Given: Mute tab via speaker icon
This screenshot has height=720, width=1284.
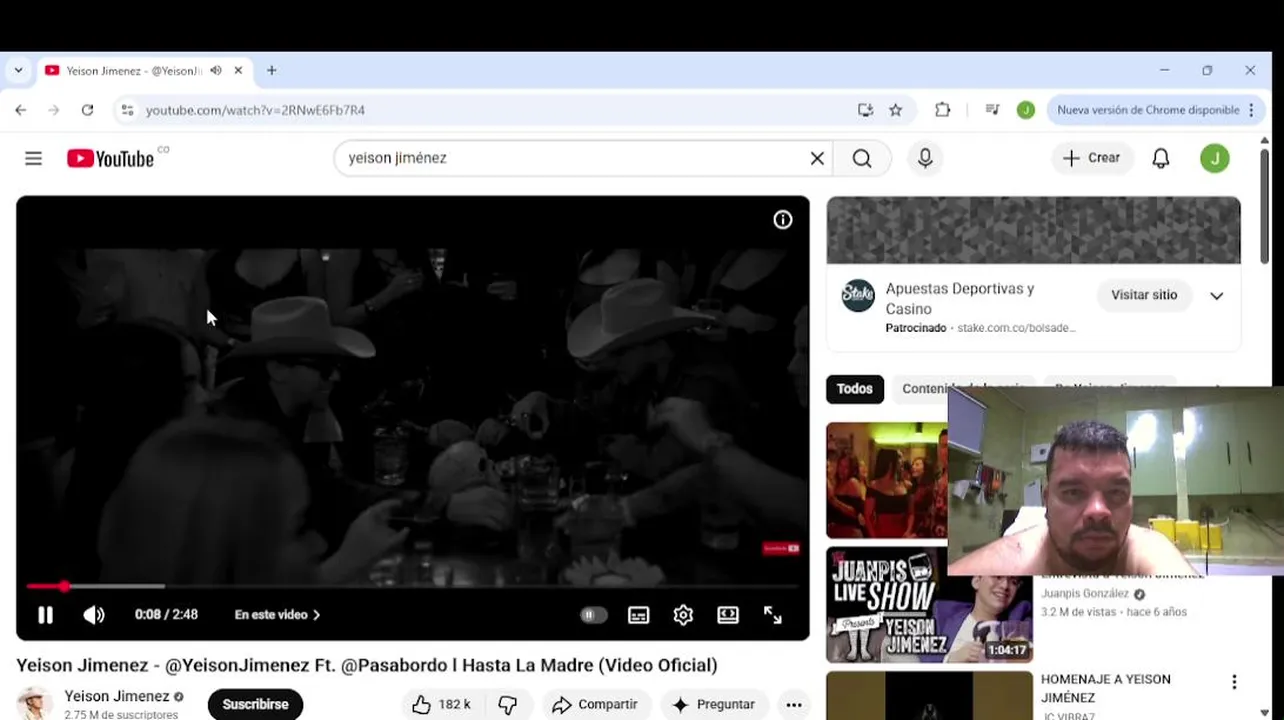Looking at the screenshot, I should [x=215, y=71].
